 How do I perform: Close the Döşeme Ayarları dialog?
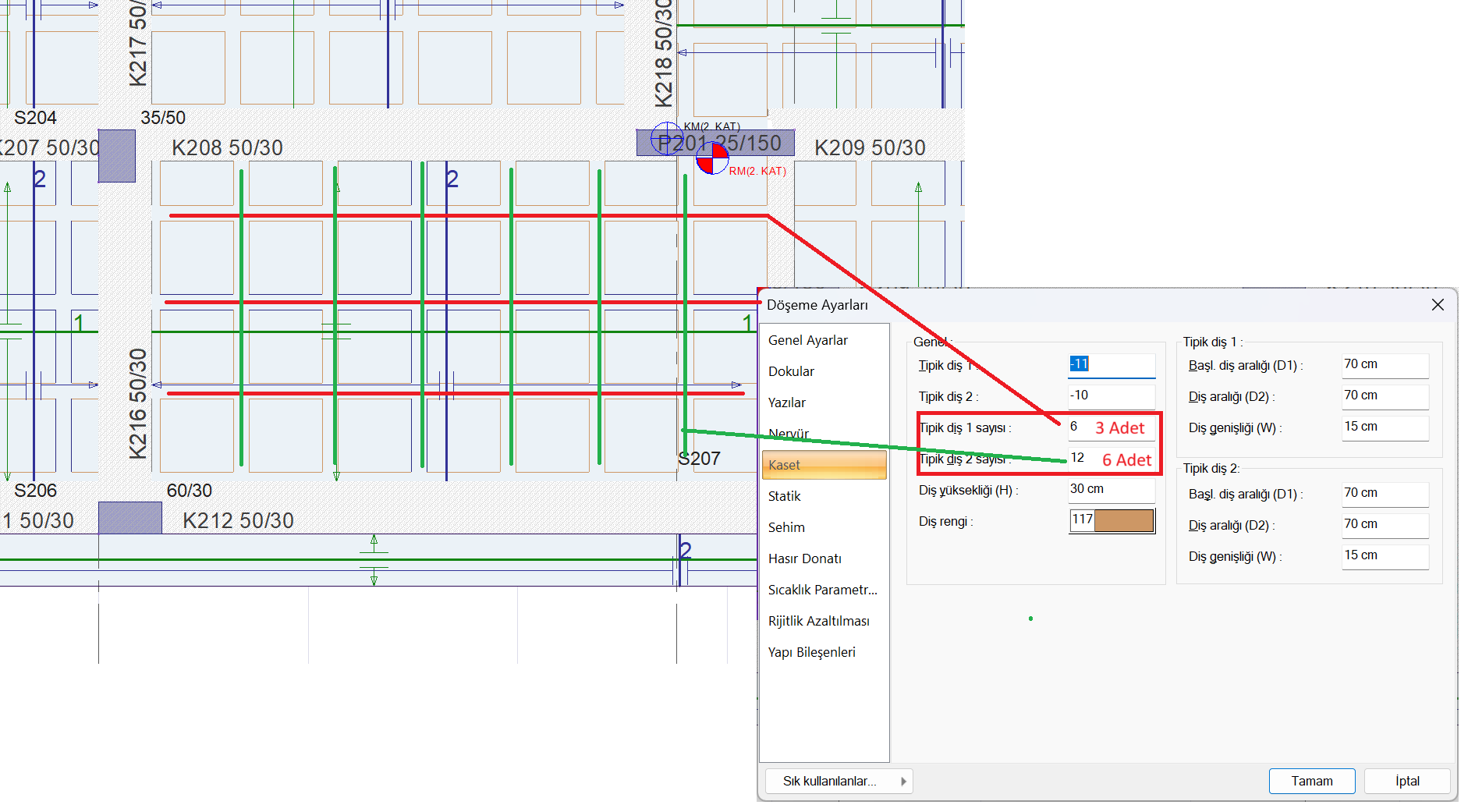click(1438, 305)
